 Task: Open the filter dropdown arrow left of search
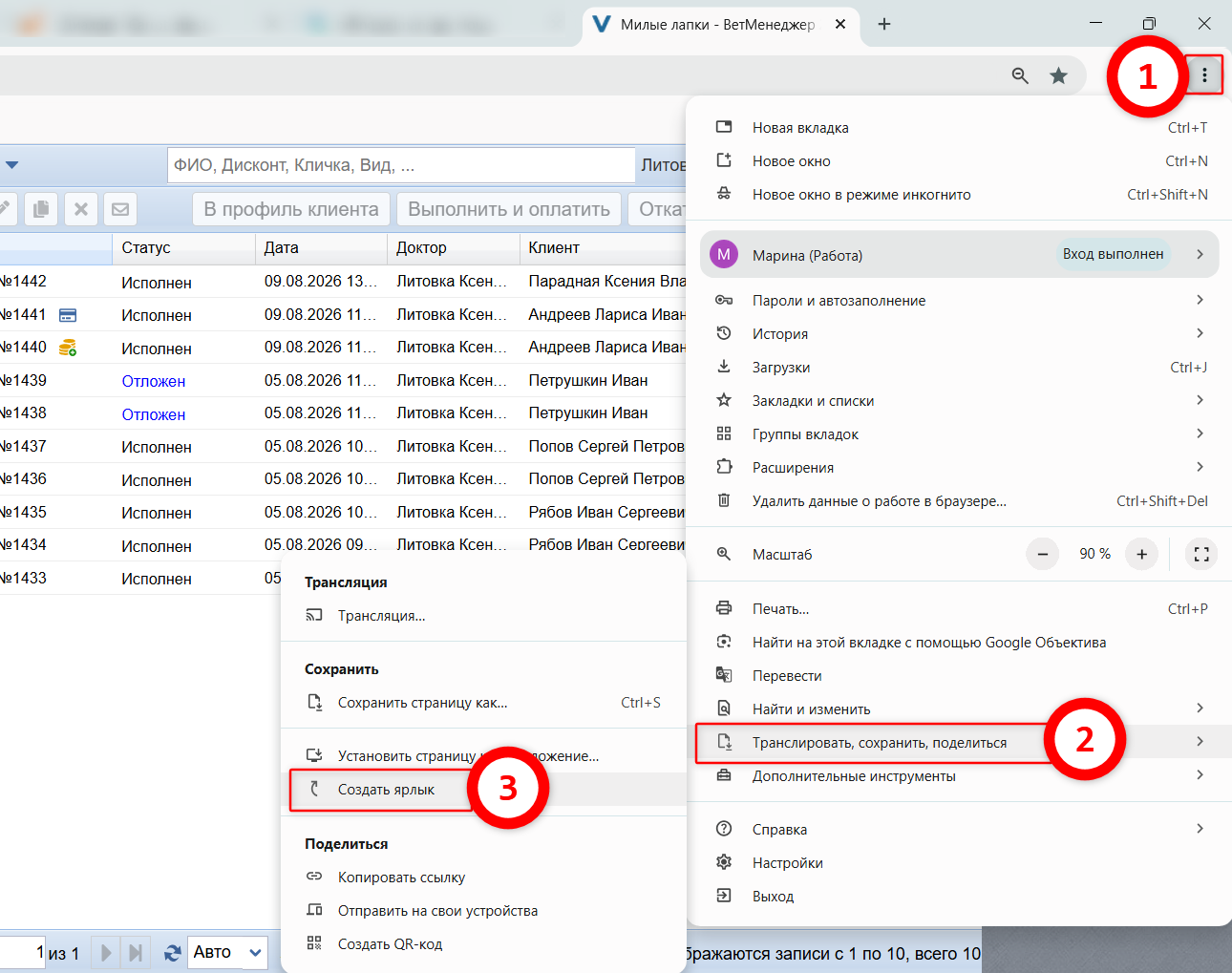coord(11,165)
